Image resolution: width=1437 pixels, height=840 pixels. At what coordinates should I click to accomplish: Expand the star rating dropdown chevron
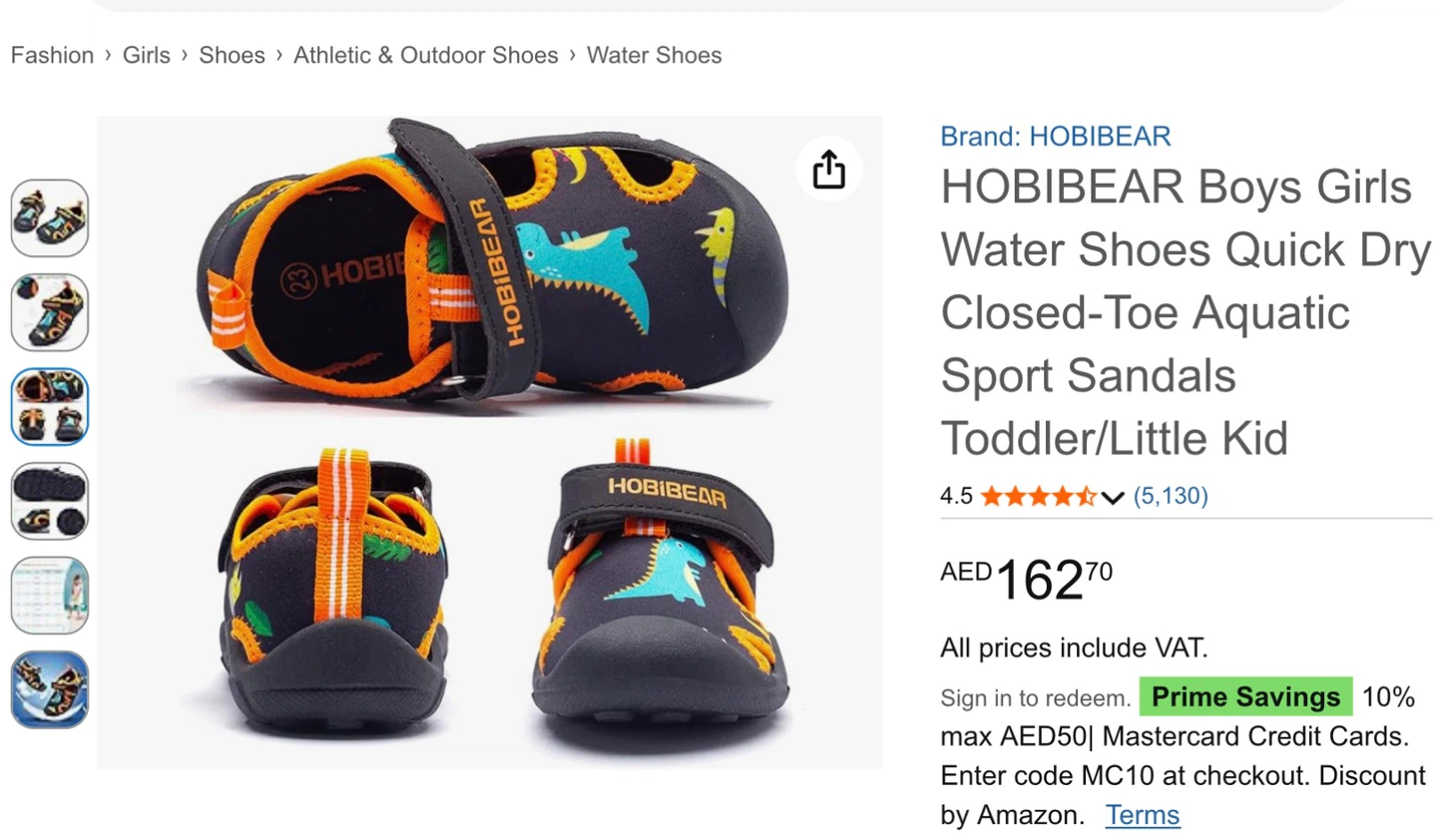1113,497
